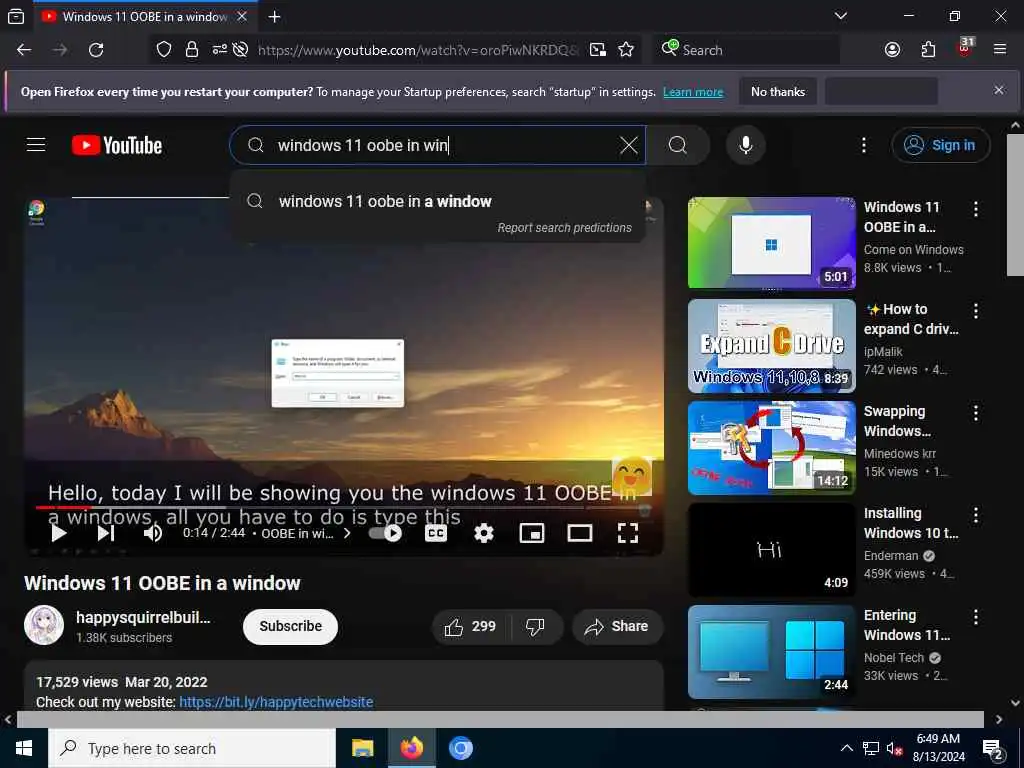The image size is (1024, 768).
Task: Open picture-in-picture from the address bar
Action: click(598, 50)
